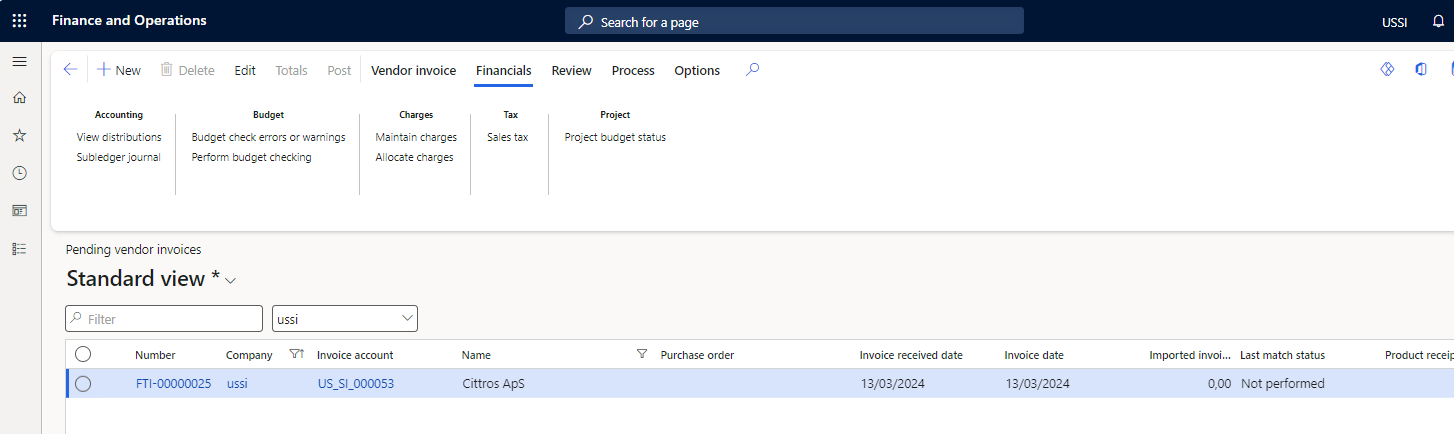Open Name column filter icon
Screen dimensions: 1454x434
[x=641, y=354]
